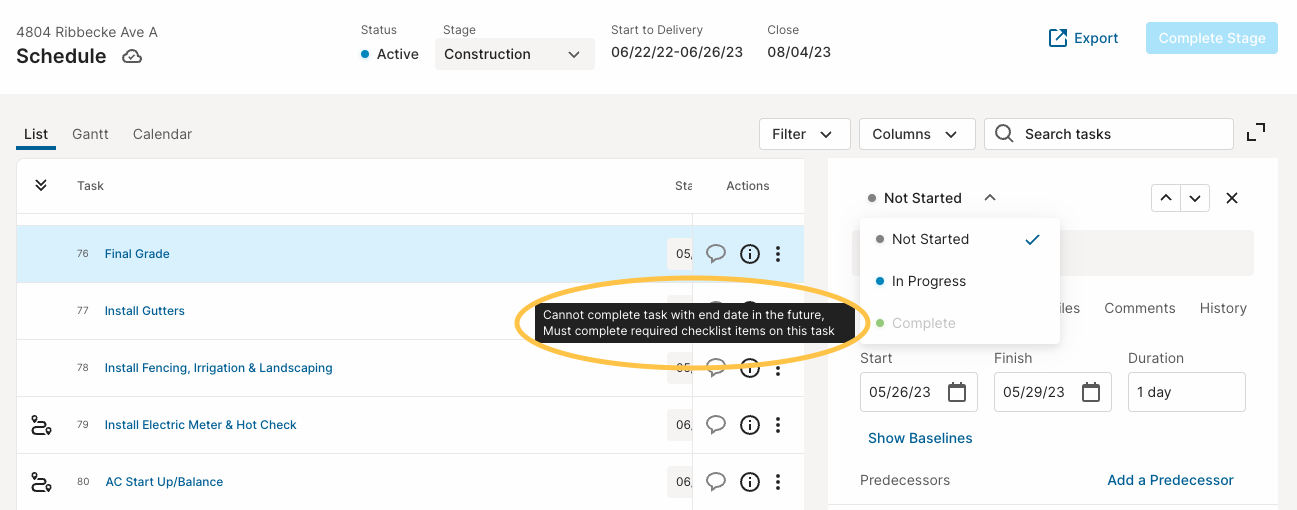Viewport: 1297px width, 510px height.
Task: Open calendar picker for Start date
Action: click(x=957, y=392)
